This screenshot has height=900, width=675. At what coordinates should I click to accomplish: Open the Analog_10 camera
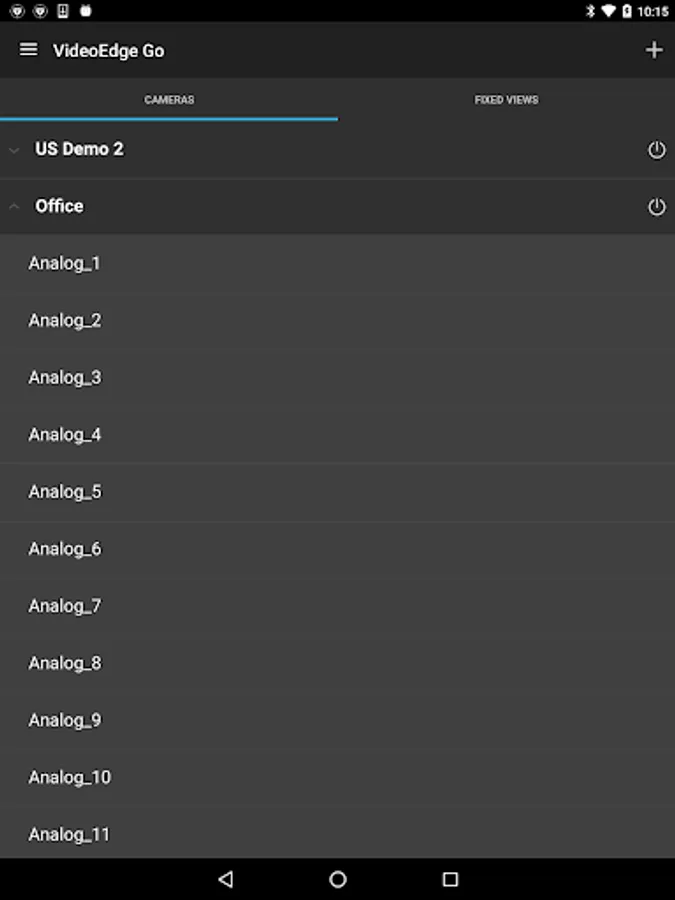coord(69,777)
